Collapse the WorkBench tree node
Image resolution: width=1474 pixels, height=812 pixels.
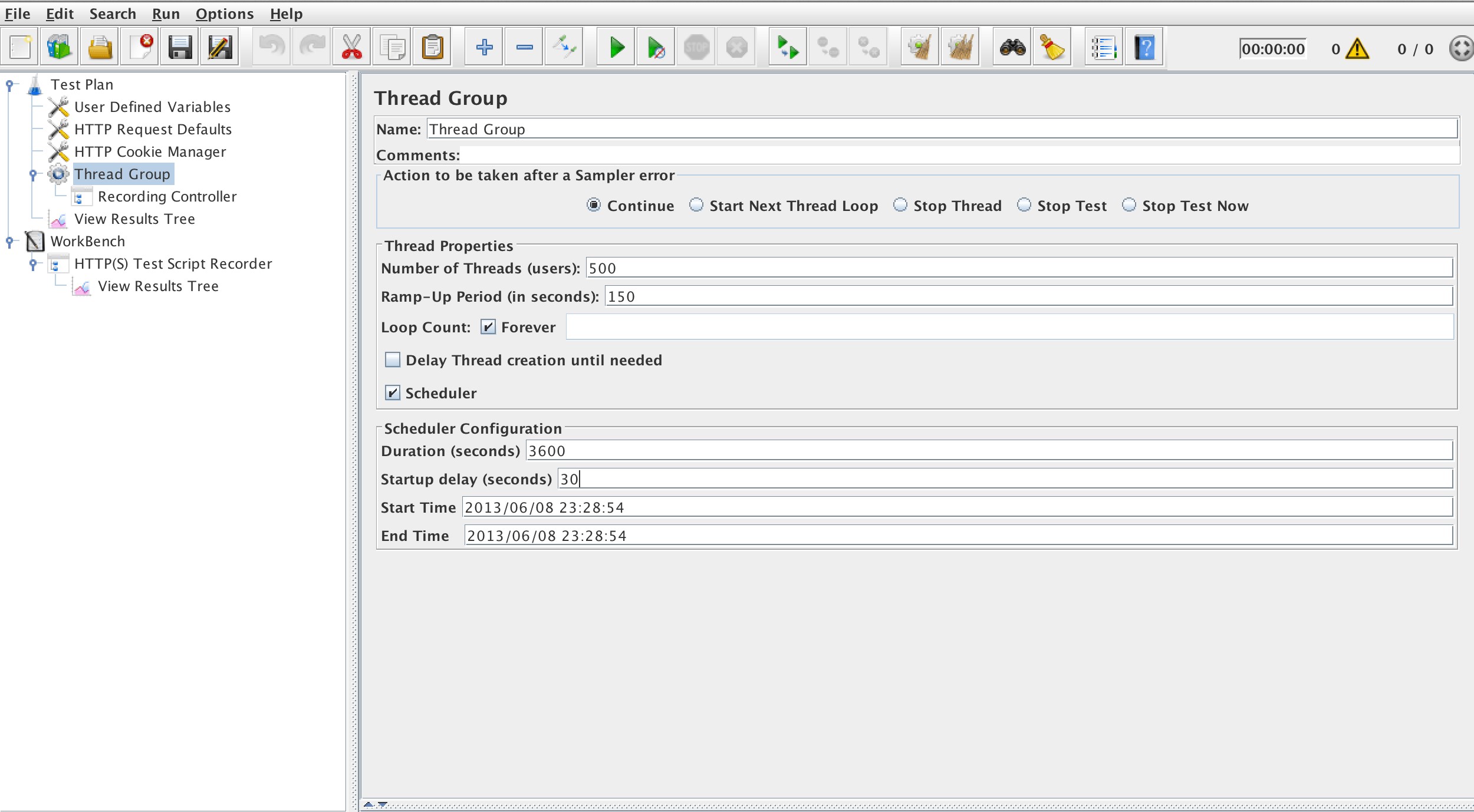tap(9, 241)
